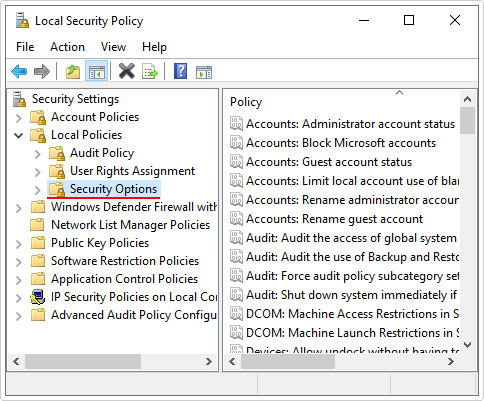This screenshot has height=401, width=484.
Task: Click the tree pane scroll right arrow
Action: click(x=209, y=361)
